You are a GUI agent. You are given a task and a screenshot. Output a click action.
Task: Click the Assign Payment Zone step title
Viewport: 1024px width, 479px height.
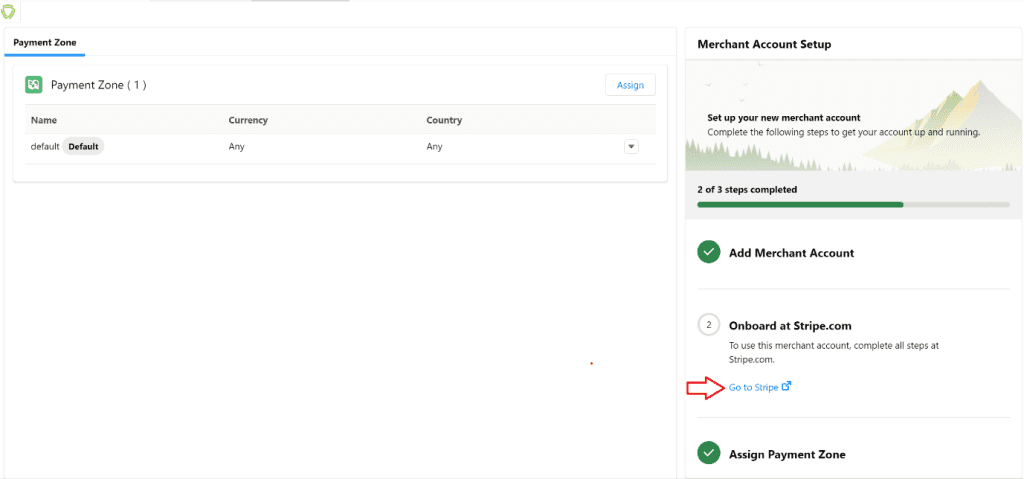[x=787, y=454]
